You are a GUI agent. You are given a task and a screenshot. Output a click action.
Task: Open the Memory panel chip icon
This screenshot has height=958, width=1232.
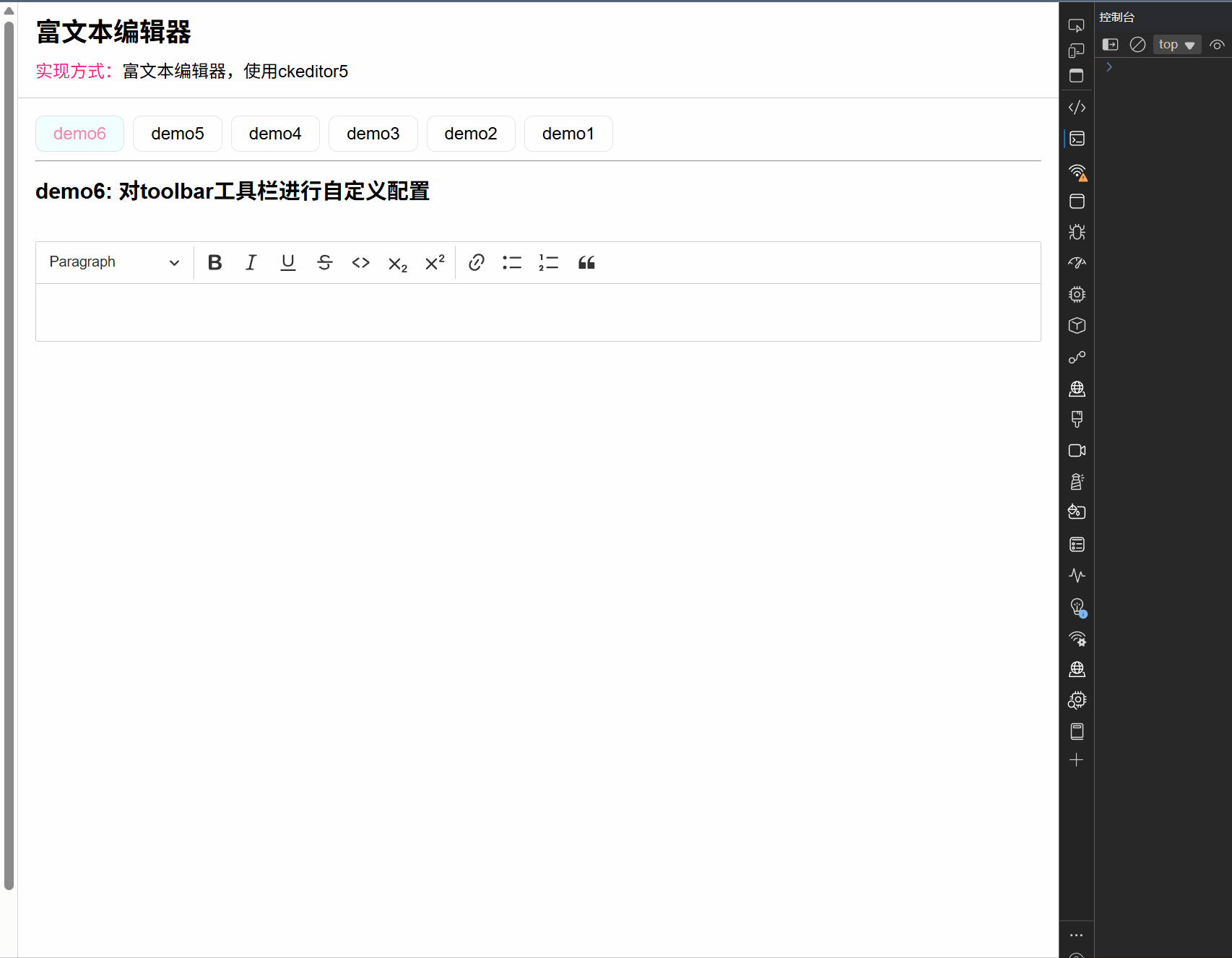[x=1077, y=294]
